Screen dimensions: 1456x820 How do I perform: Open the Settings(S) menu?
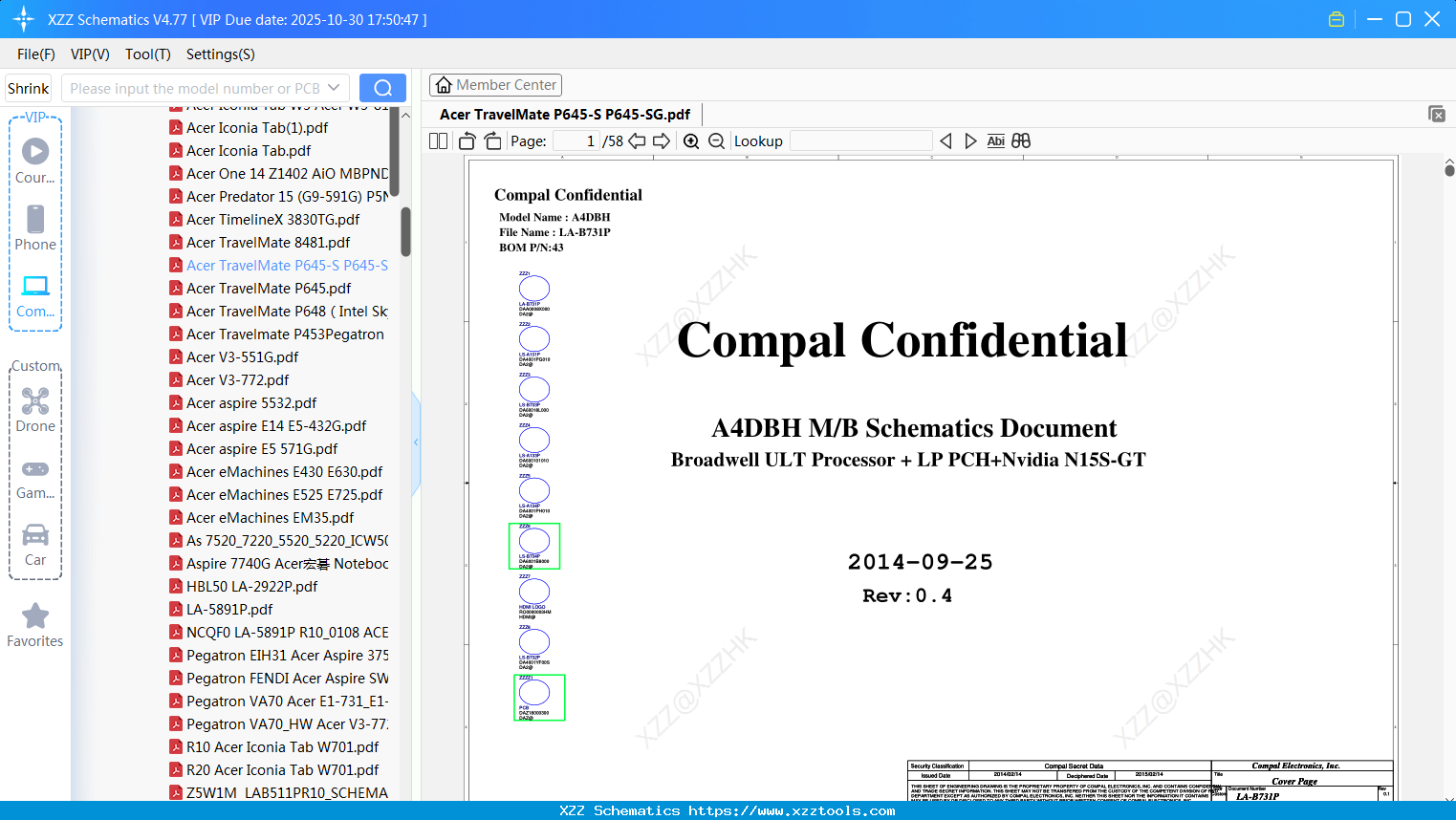[x=221, y=54]
